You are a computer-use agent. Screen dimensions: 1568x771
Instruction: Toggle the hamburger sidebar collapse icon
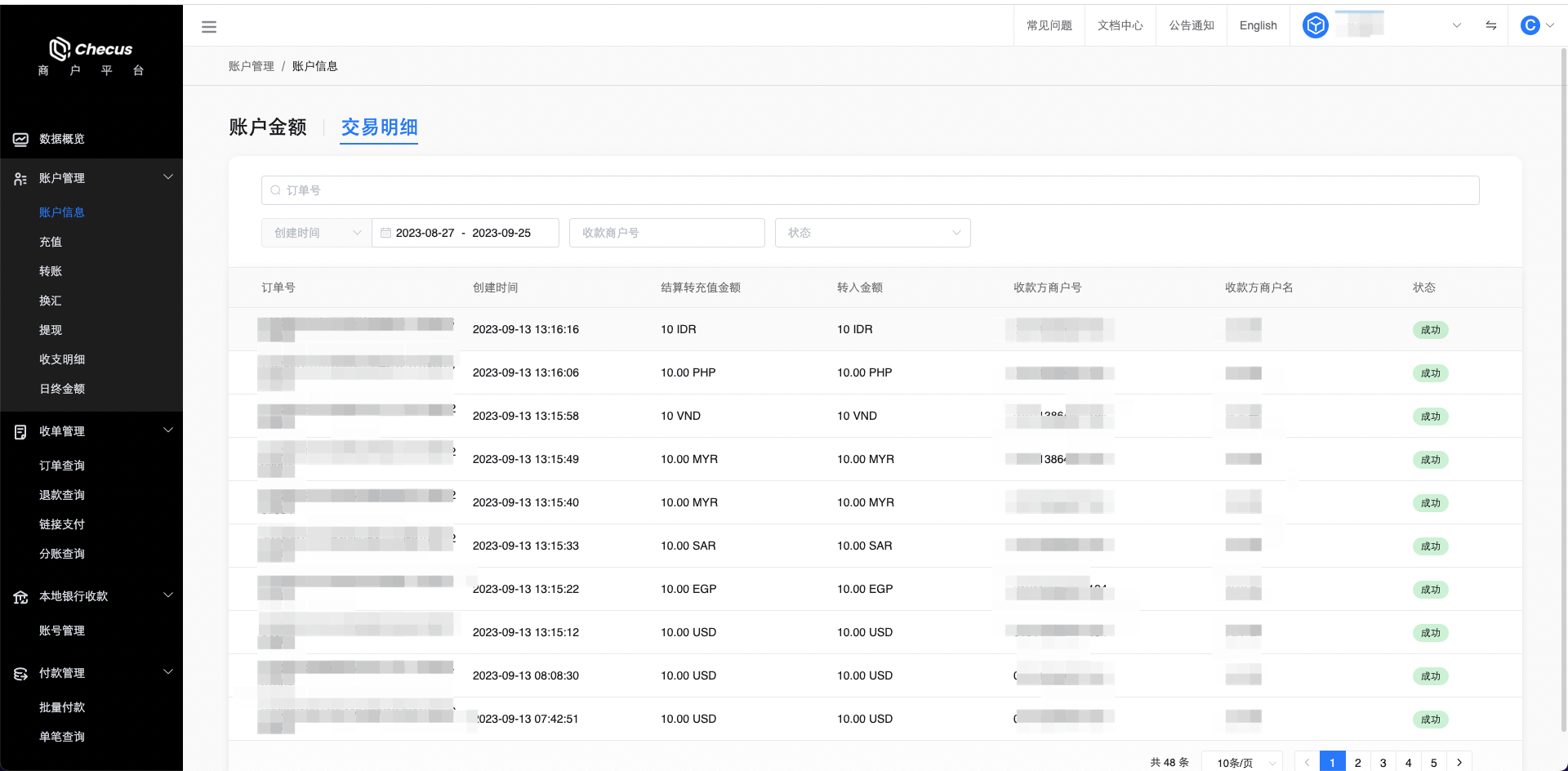[x=209, y=27]
